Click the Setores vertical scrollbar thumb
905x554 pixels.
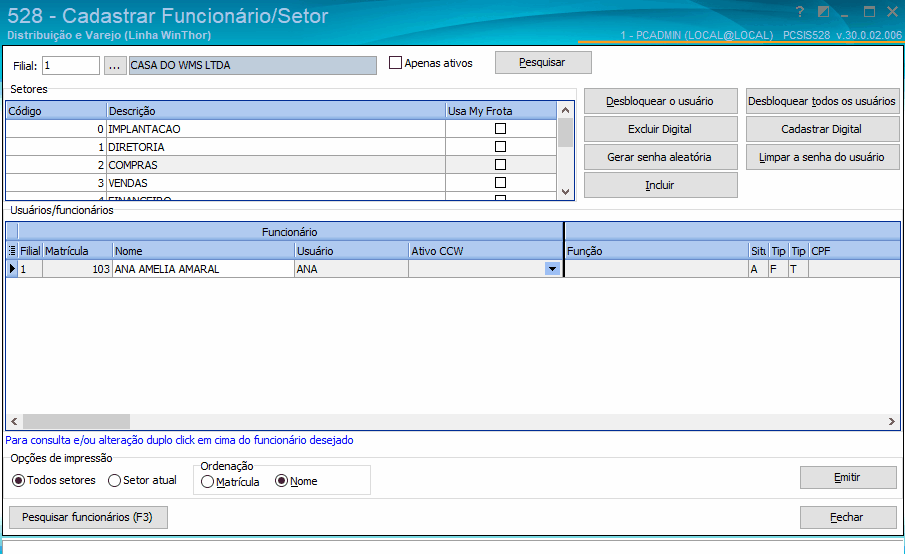click(566, 133)
